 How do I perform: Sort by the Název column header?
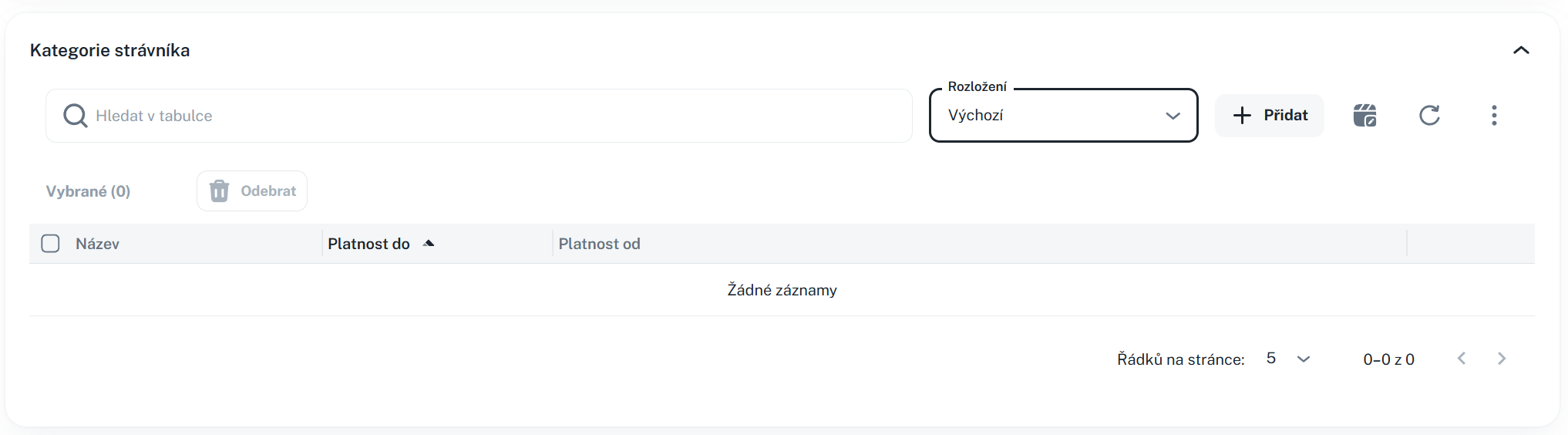98,244
